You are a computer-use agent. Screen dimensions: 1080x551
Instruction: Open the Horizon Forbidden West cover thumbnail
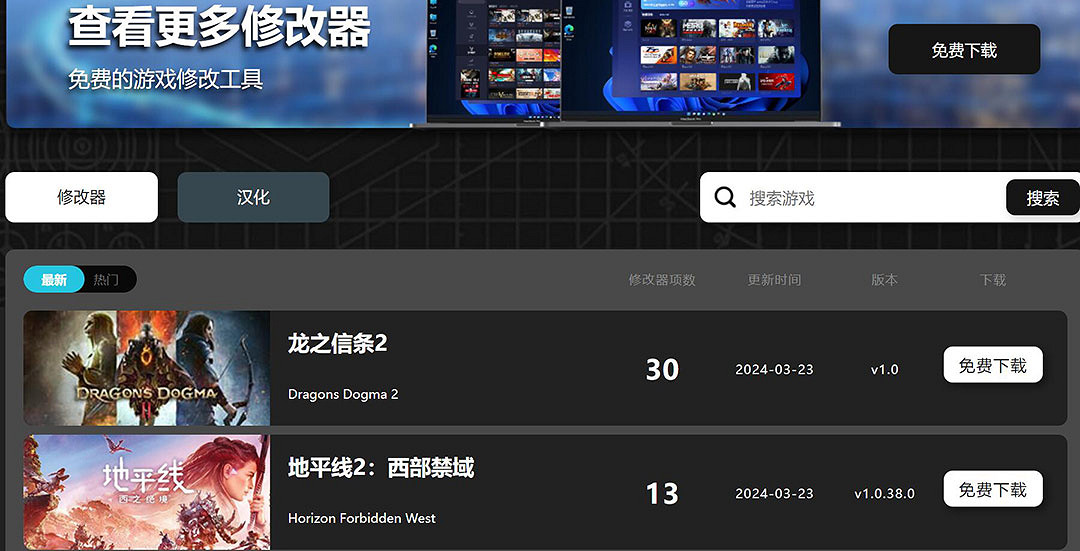coord(147,492)
